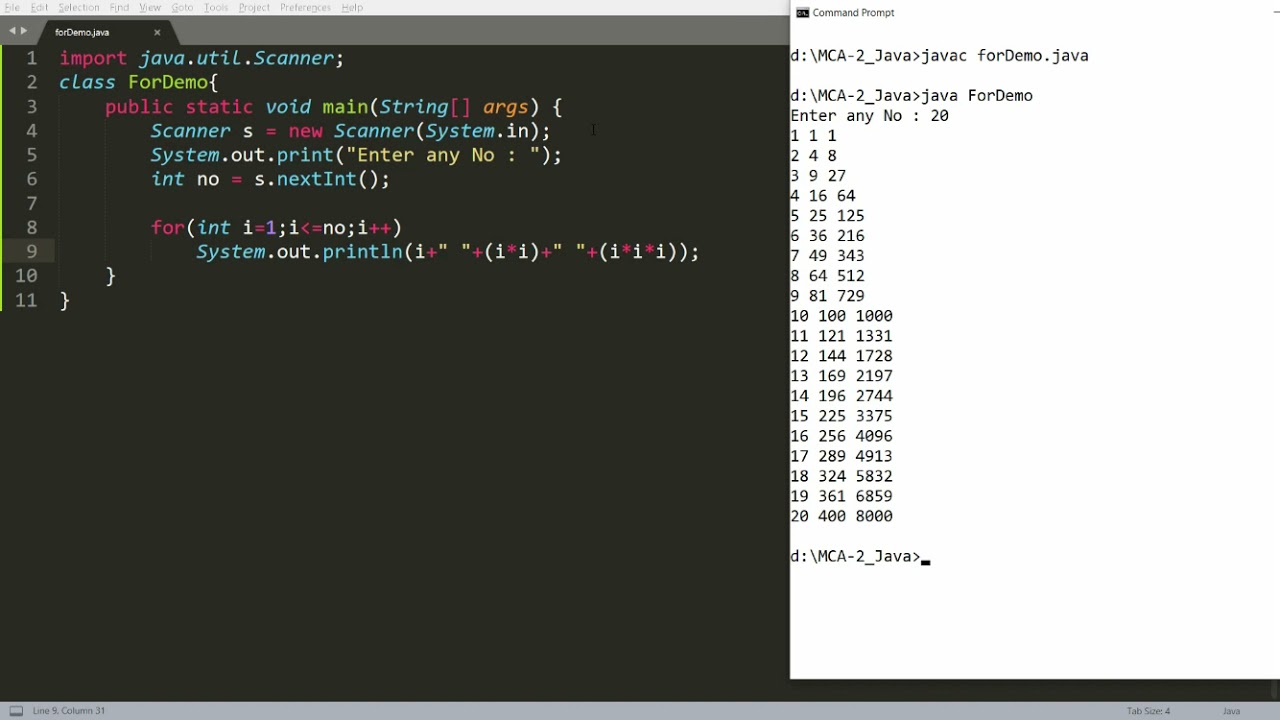Click the Line 9, Column 31 status text

coord(69,711)
